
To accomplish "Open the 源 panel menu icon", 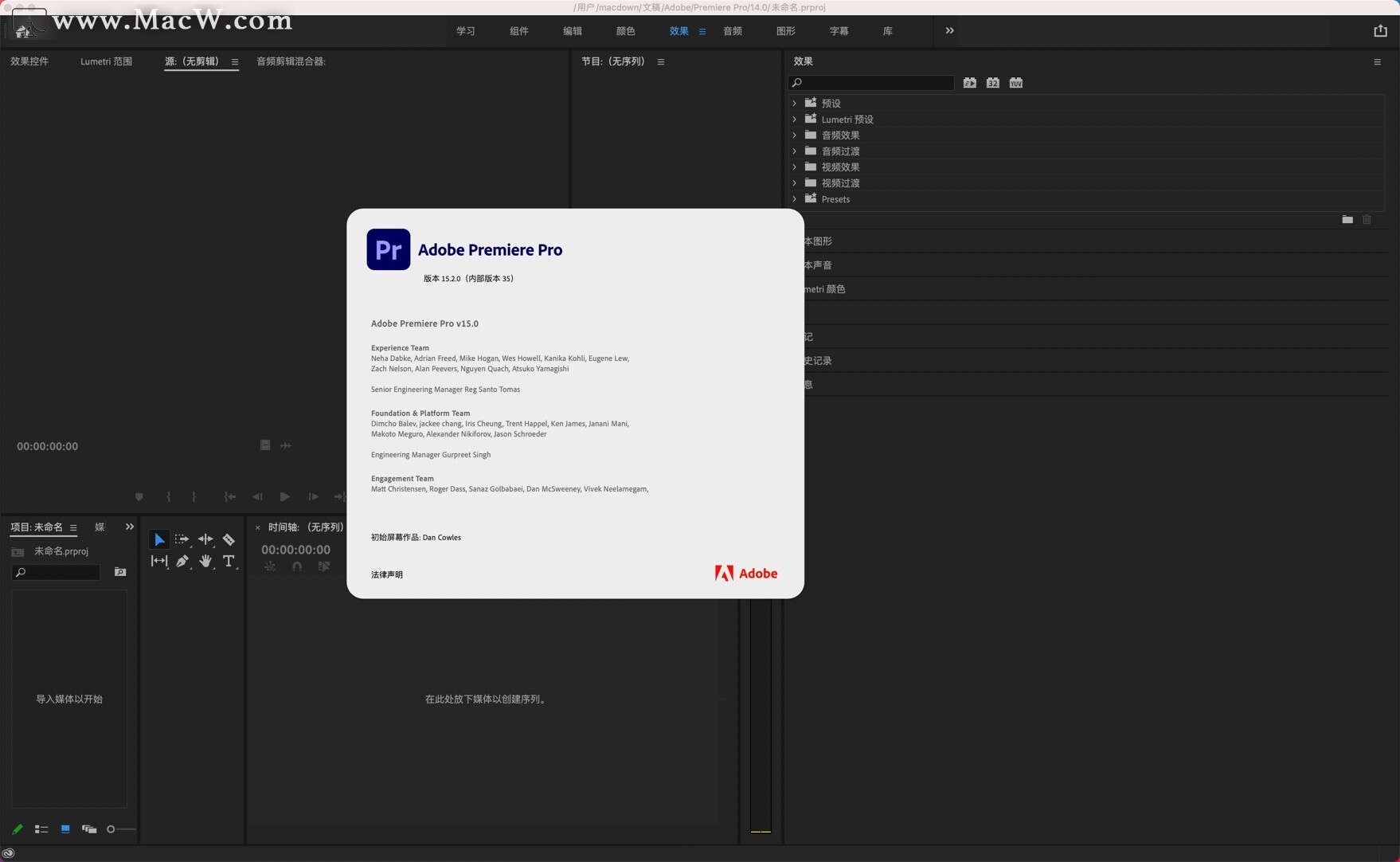I will tap(235, 62).
